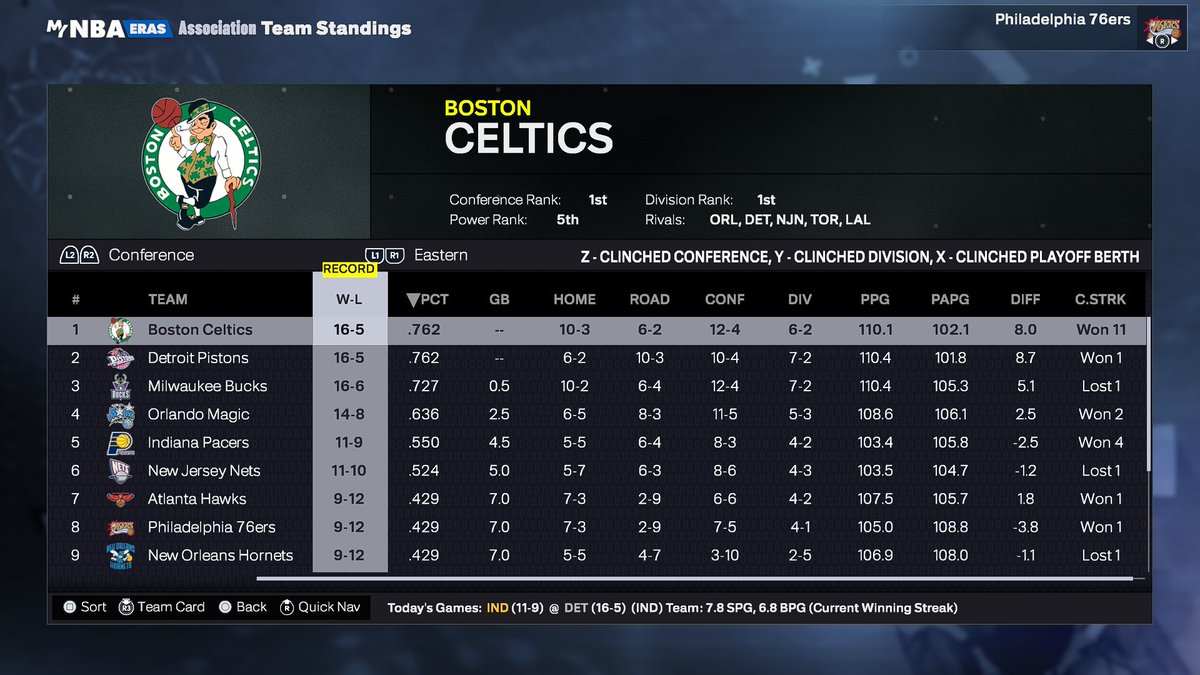This screenshot has width=1200, height=675.
Task: Click the Power Rank '5th' value
Action: pos(568,220)
